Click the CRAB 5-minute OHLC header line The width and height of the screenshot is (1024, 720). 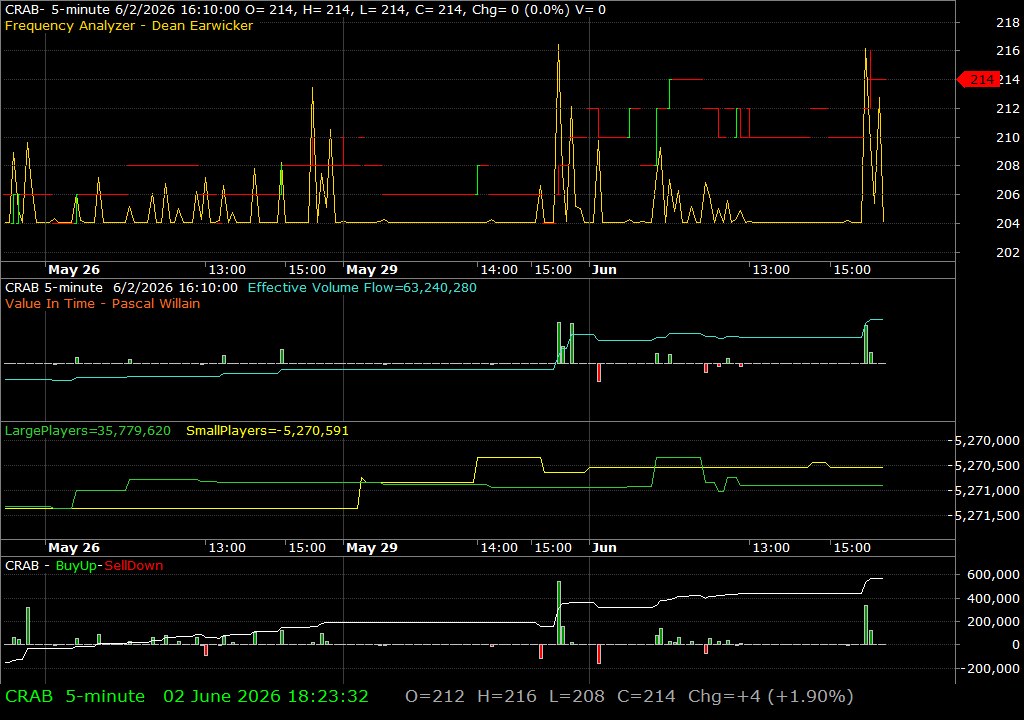coord(305,10)
